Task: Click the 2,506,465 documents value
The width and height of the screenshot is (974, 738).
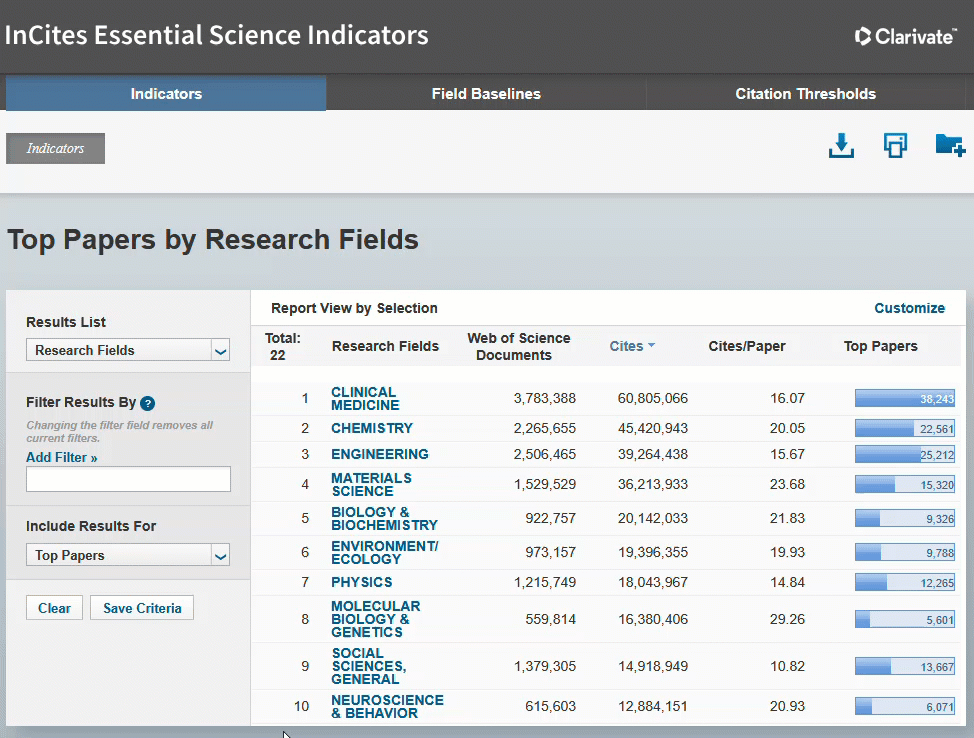Action: (x=544, y=454)
